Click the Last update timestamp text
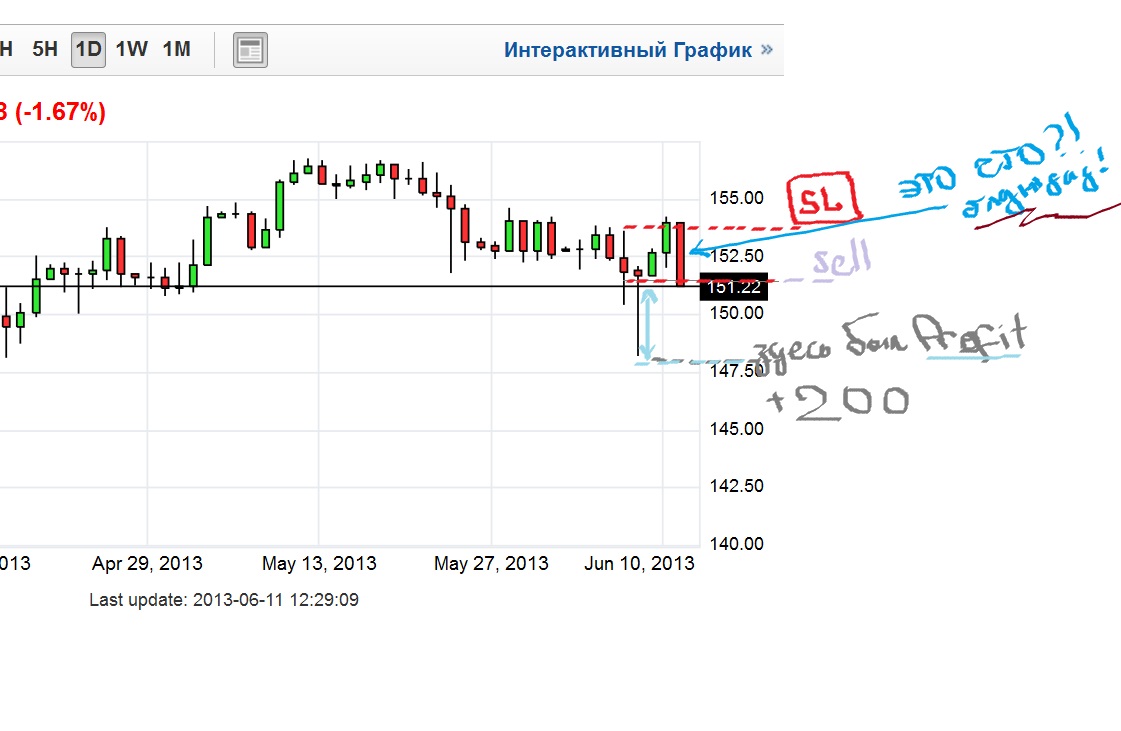The height and width of the screenshot is (731, 1121). point(224,600)
